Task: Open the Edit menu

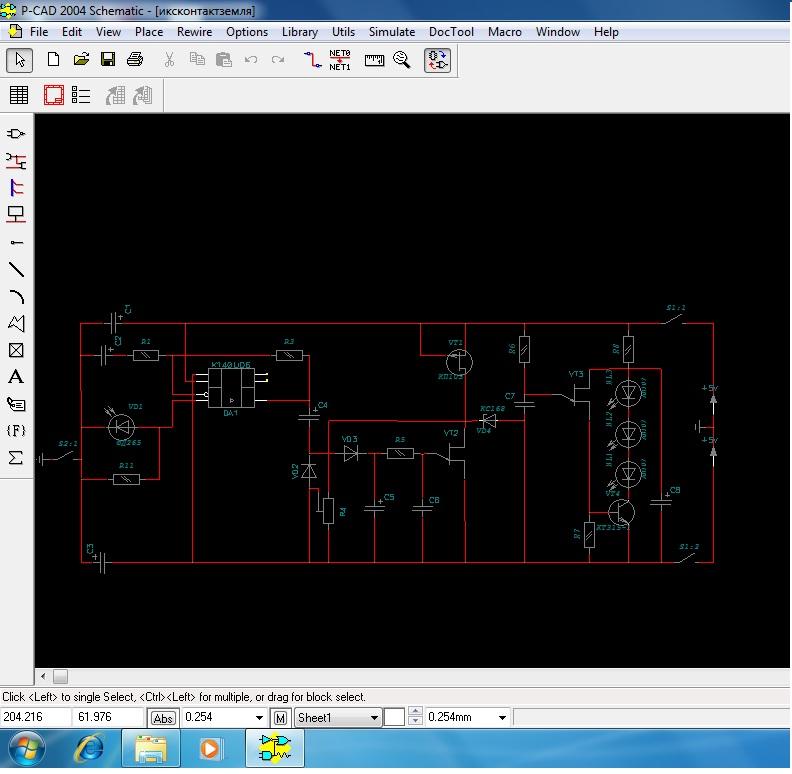Action: click(72, 32)
